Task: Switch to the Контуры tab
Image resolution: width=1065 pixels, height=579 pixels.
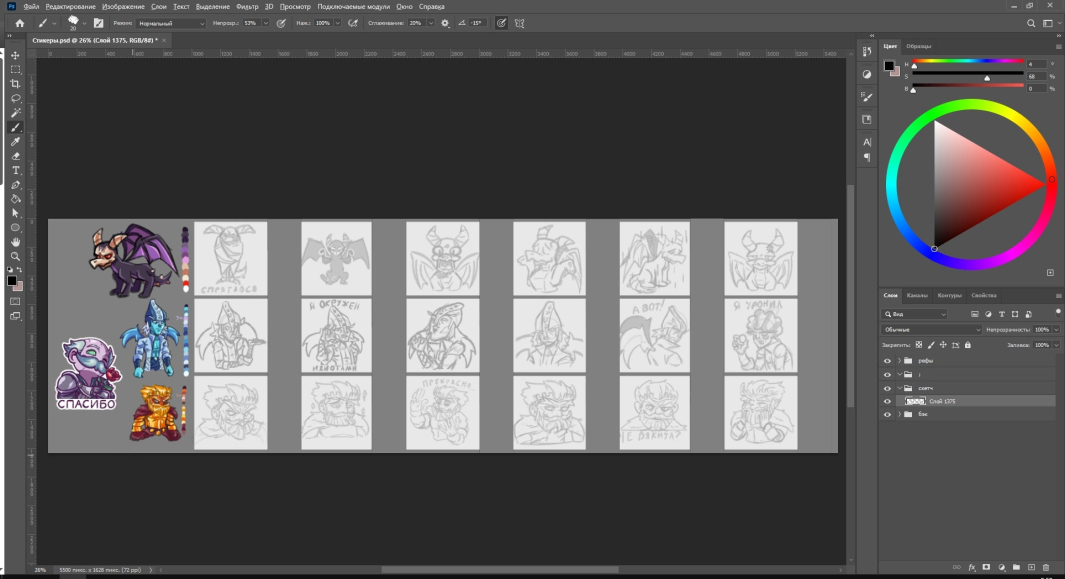Action: coord(950,296)
